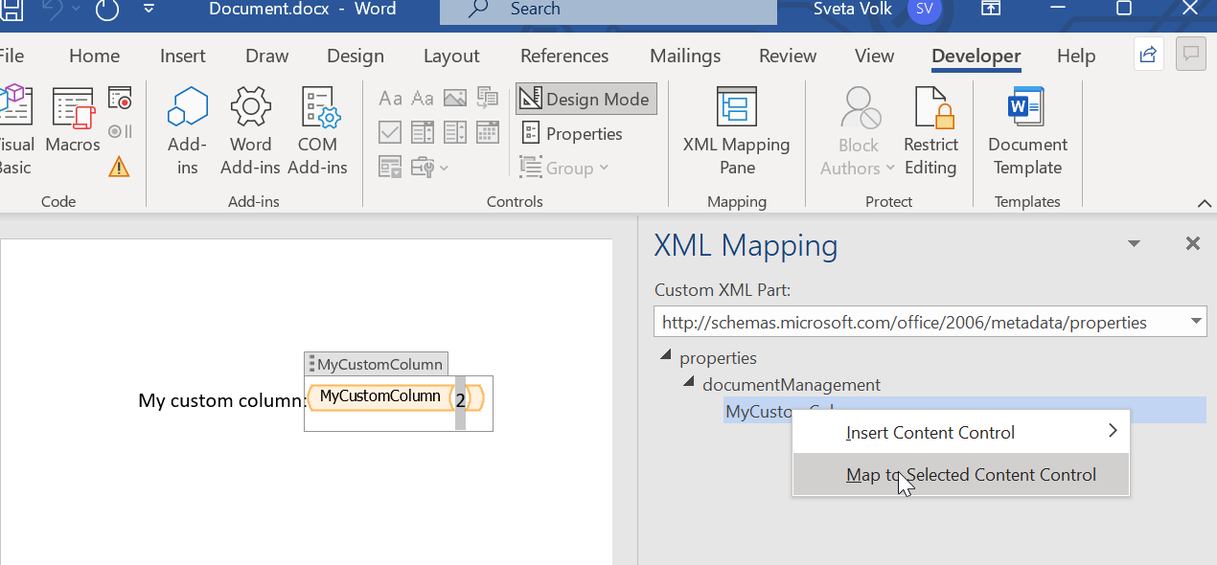Click the Record Macro icon
This screenshot has width=1217, height=565.
(x=120, y=98)
